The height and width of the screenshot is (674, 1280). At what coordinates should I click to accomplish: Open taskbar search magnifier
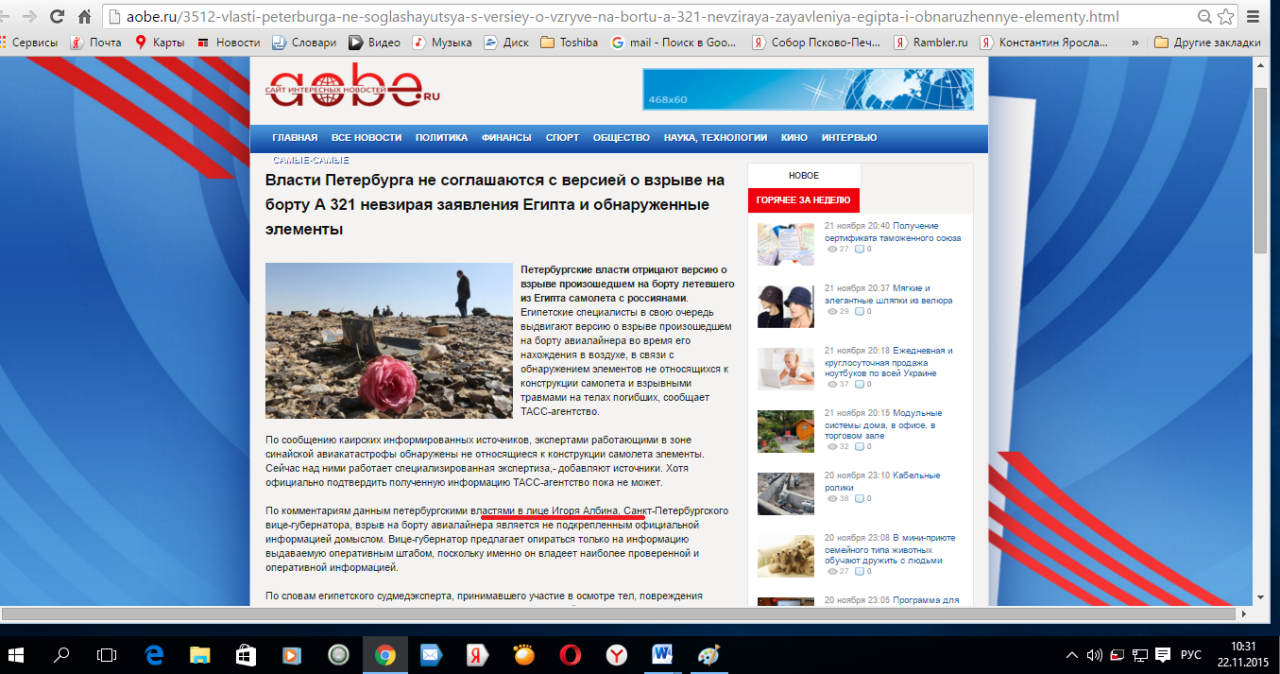[x=62, y=655]
